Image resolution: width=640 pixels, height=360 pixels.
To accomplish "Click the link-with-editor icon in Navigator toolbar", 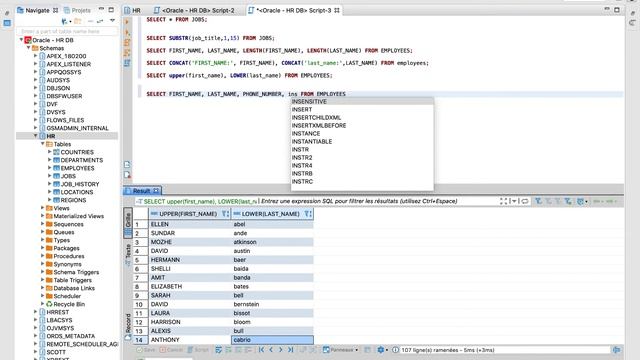I will point(100,21).
